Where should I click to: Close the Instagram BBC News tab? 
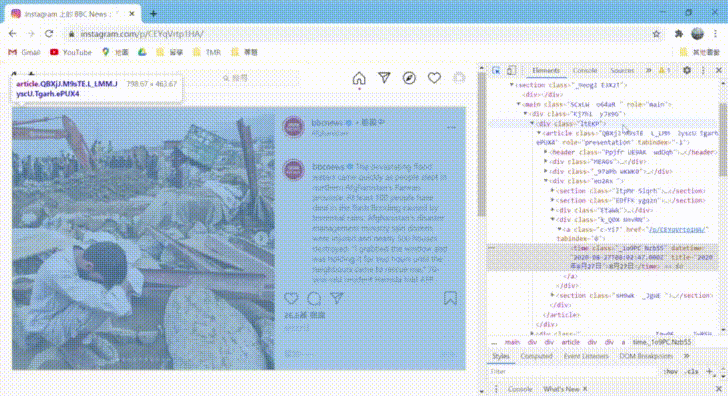pyautogui.click(x=132, y=14)
